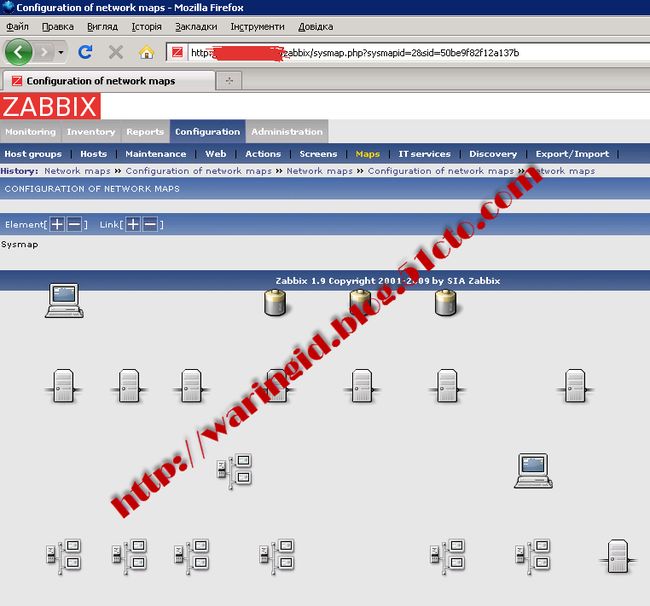Screen dimensions: 650x606
Task: Switch to the Monitoring tab
Action: [x=30, y=132]
